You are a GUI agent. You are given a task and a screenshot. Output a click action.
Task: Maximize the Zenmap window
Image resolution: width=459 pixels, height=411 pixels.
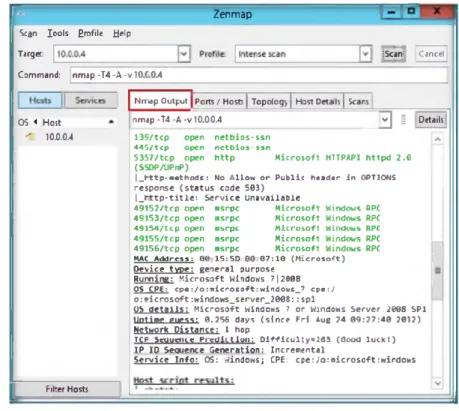point(411,12)
